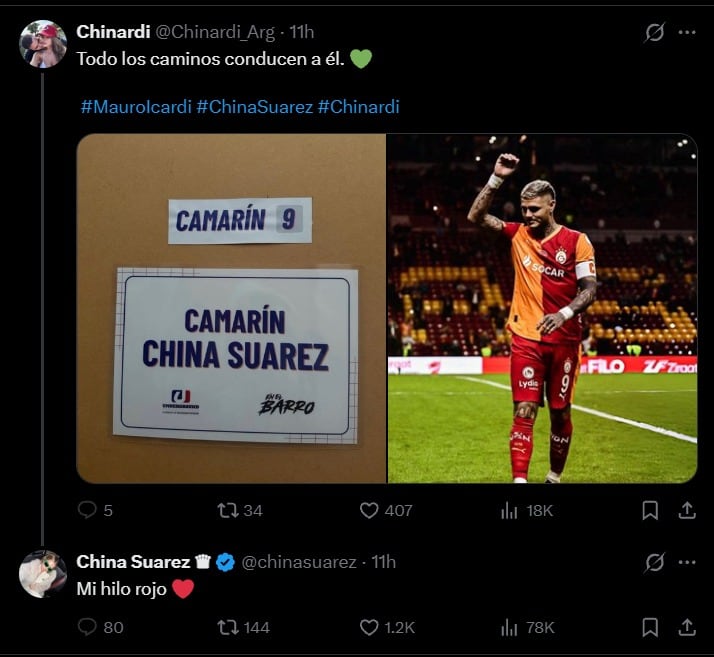Share Chinardi's tweet via upload icon

coord(687,510)
